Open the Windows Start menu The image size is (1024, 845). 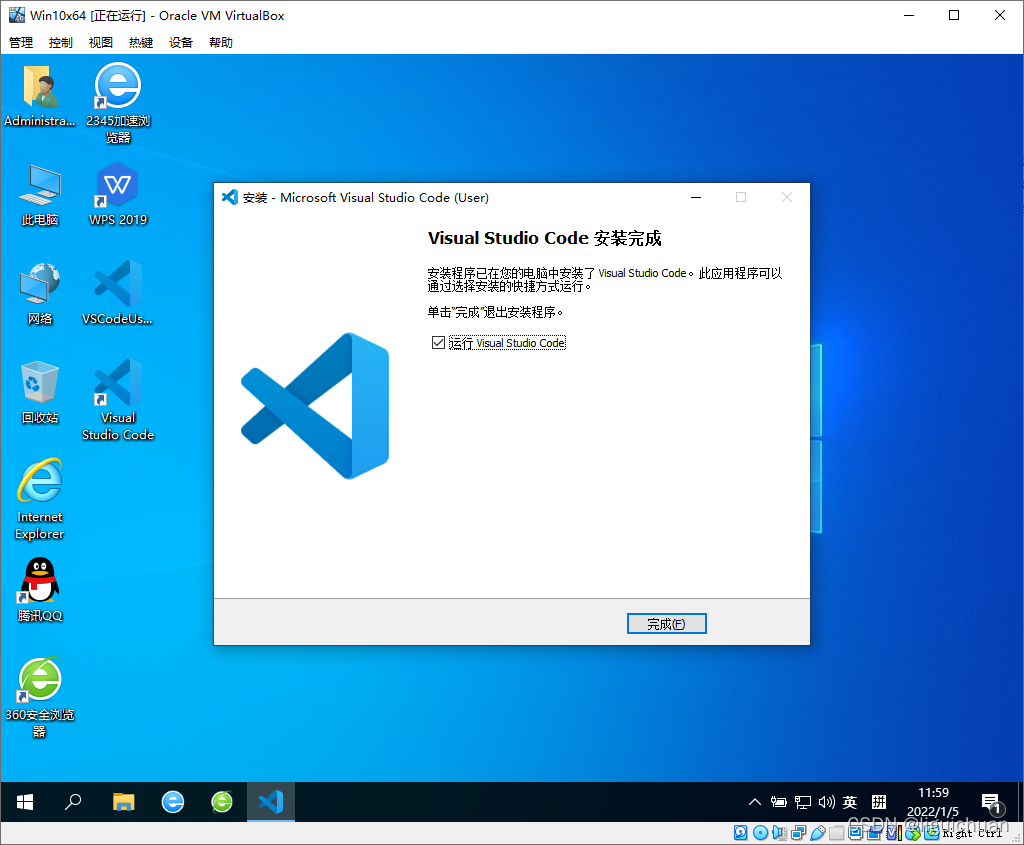pyautogui.click(x=25, y=802)
